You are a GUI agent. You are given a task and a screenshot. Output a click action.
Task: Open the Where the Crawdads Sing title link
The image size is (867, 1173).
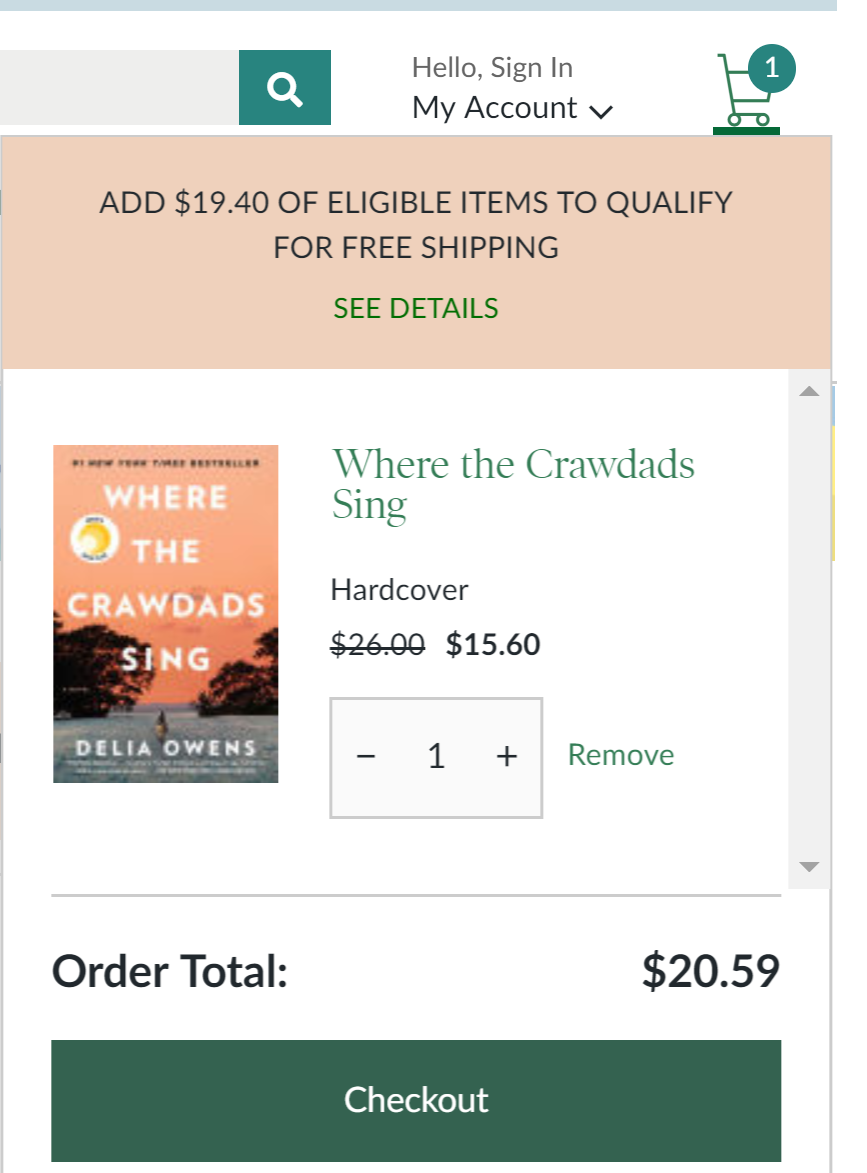click(513, 484)
